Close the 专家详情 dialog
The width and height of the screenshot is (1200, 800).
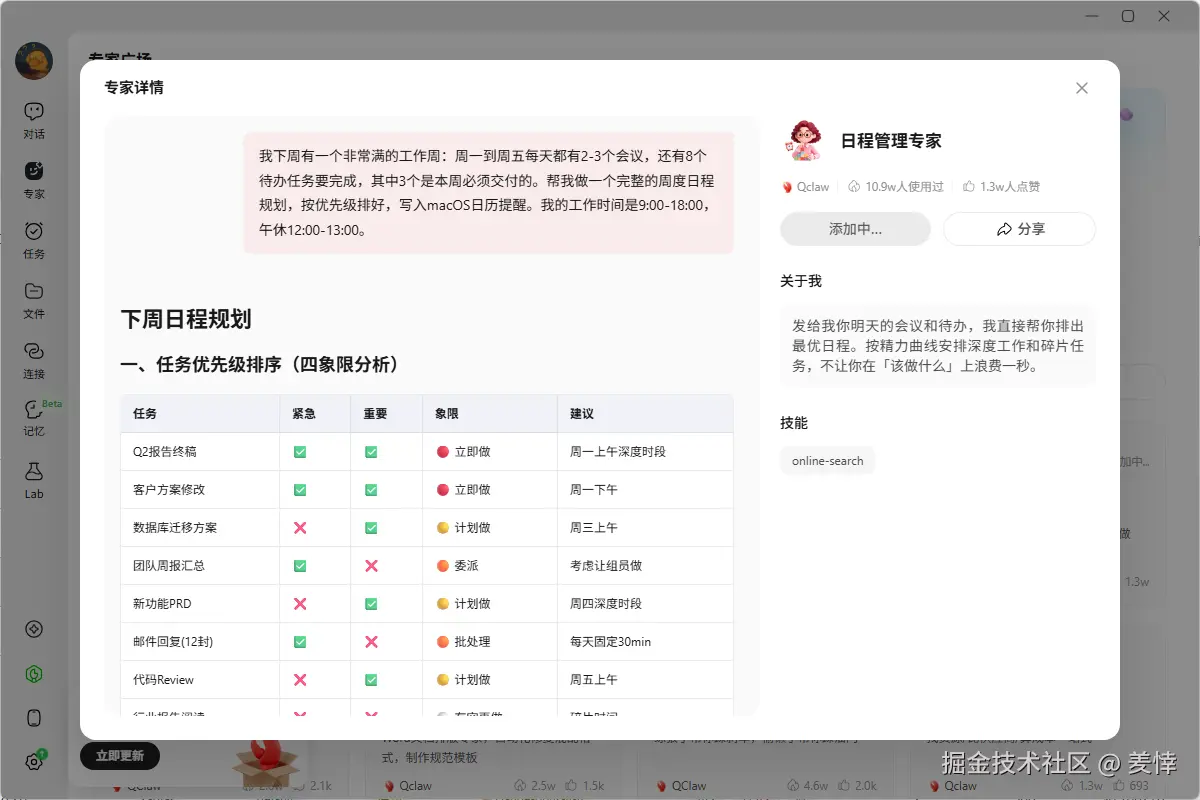pyautogui.click(x=1081, y=88)
